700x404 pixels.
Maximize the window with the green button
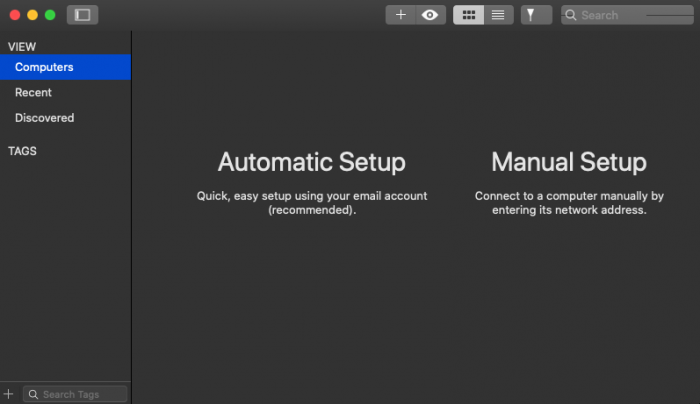pos(50,15)
